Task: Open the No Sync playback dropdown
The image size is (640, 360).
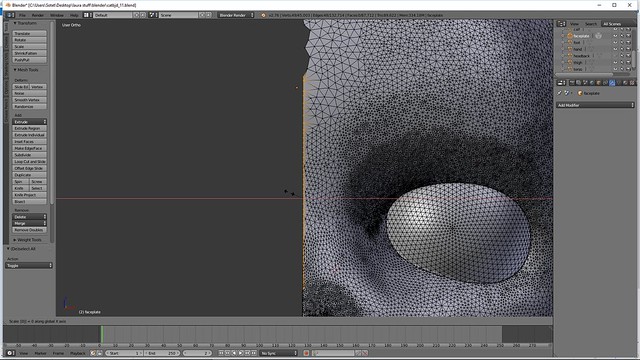Action: pos(279,353)
